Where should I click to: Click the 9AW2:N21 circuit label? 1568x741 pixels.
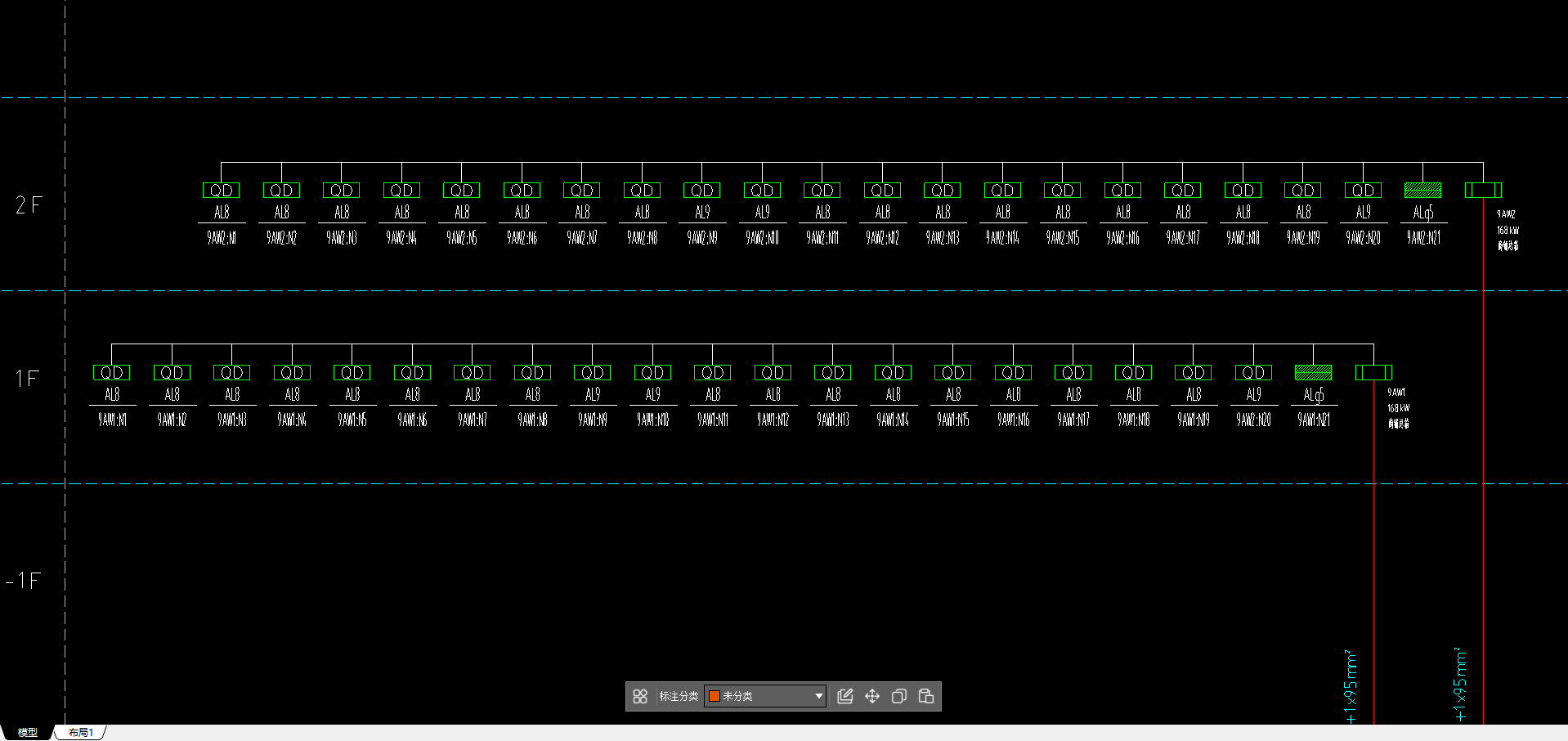click(x=1423, y=238)
